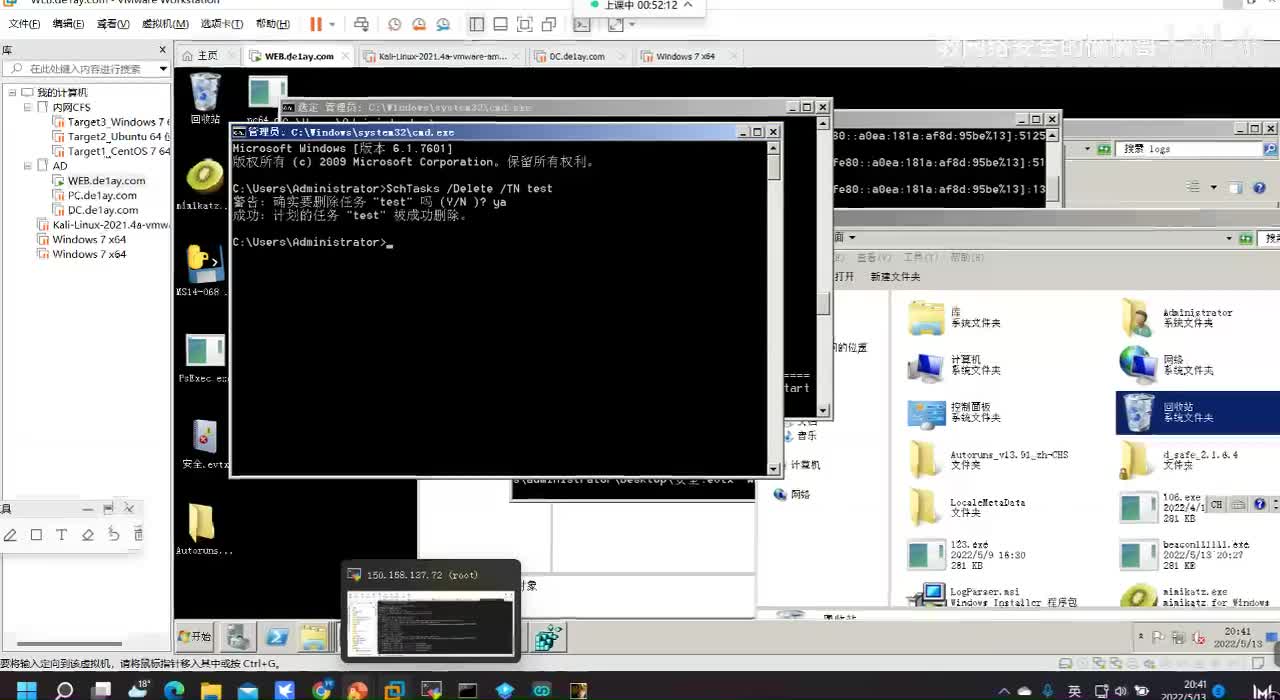Switch to the 主页 tab
Screen dimensions: 1280x700
[x=207, y=56]
